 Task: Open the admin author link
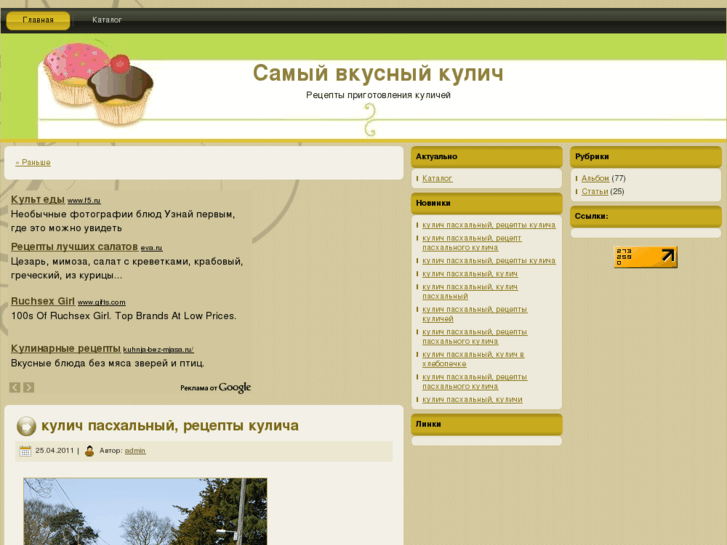coord(135,451)
